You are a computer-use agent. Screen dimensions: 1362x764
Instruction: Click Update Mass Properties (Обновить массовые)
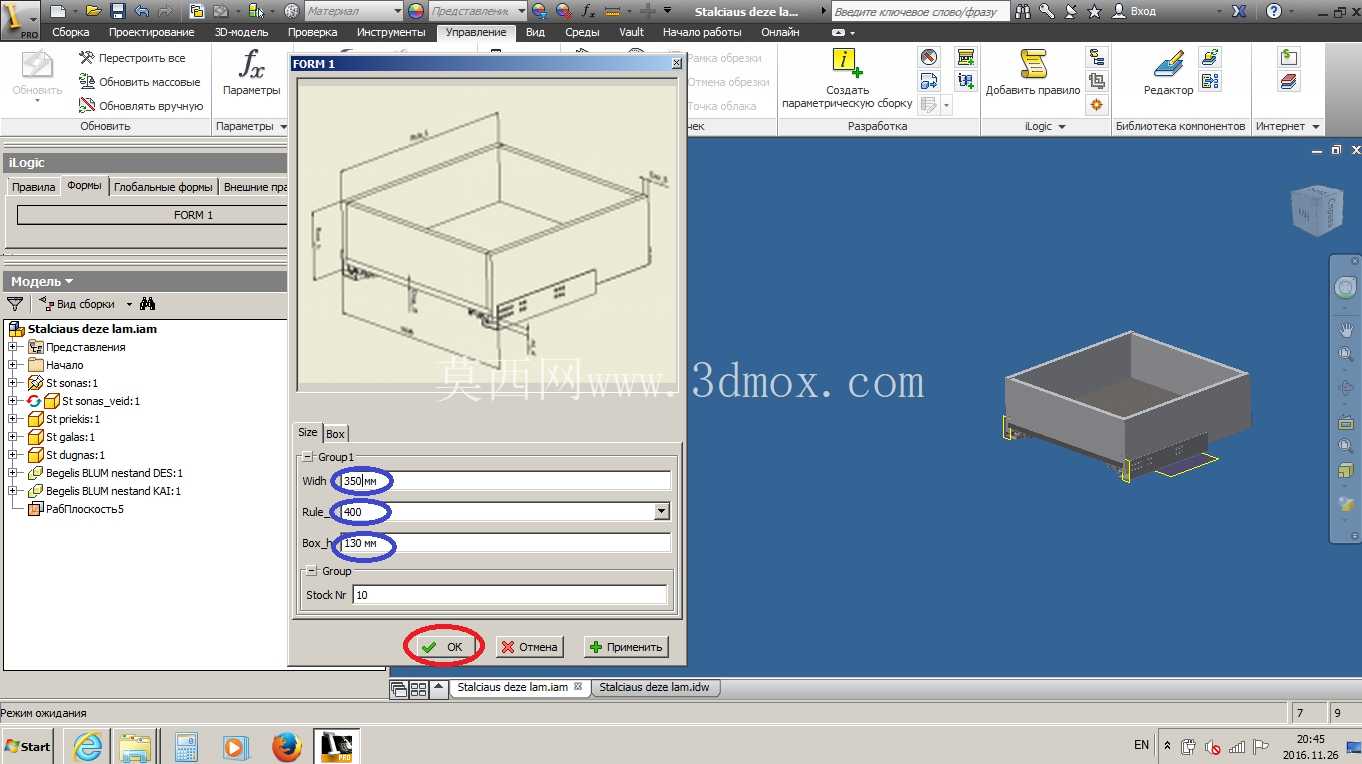[140, 82]
